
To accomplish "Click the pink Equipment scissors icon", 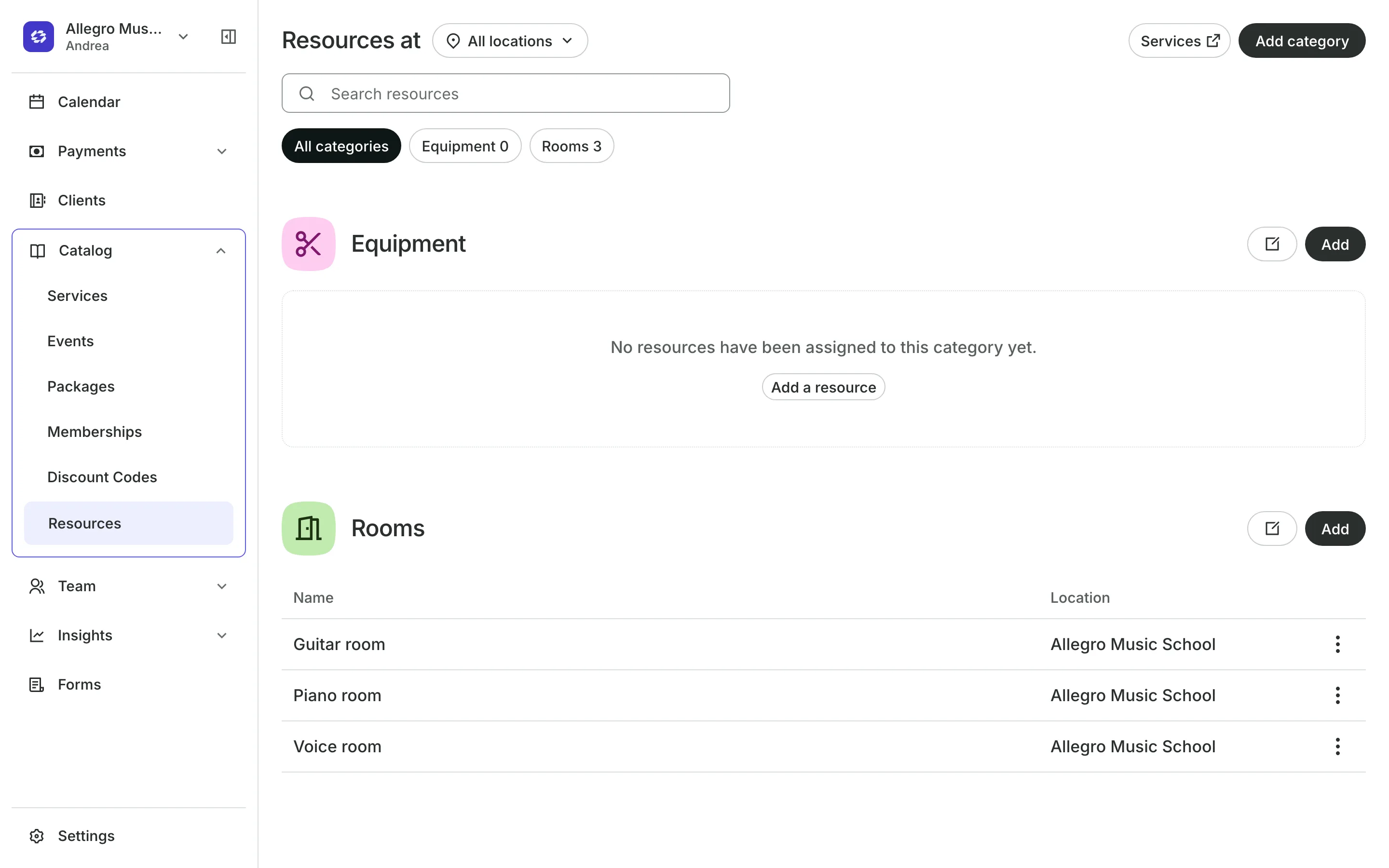I will (308, 244).
